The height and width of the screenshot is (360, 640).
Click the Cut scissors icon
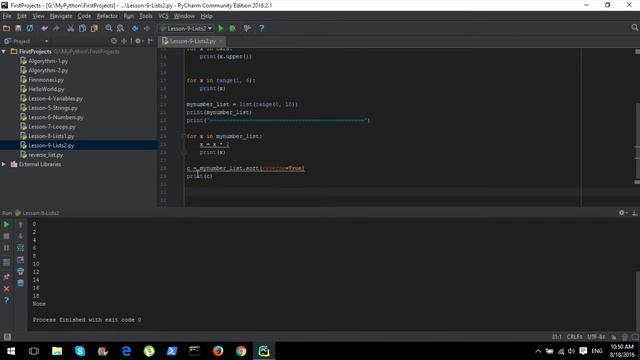[x=71, y=28]
